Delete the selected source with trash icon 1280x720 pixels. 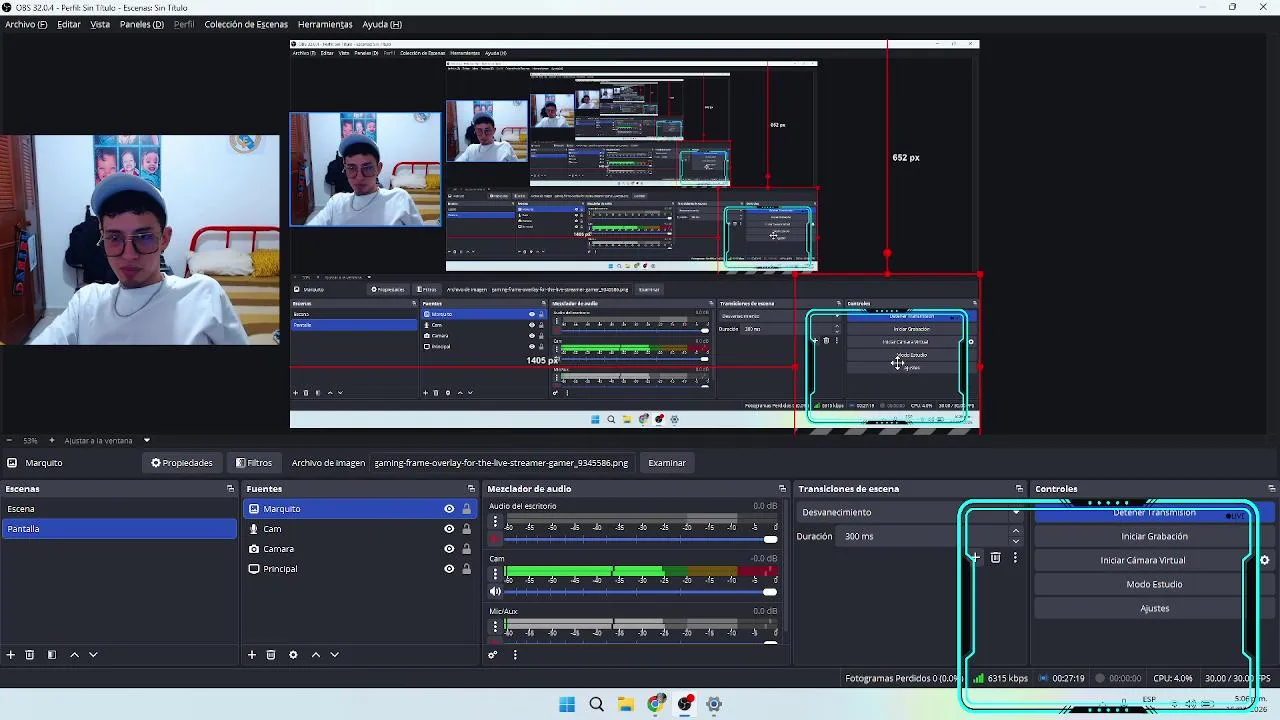[x=271, y=655]
